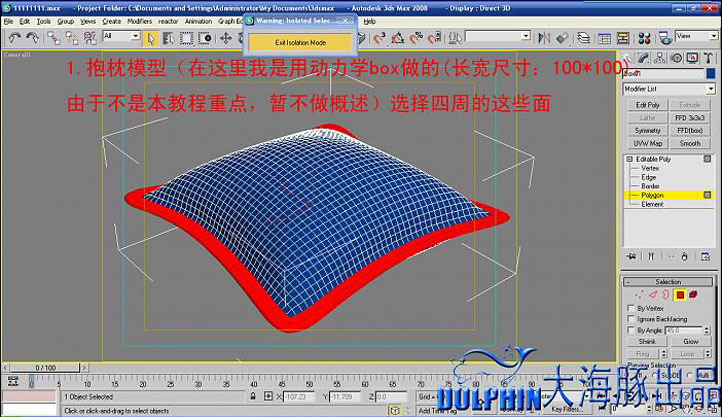
Task: Open Schematic View toolbar icon
Action: 623,38
